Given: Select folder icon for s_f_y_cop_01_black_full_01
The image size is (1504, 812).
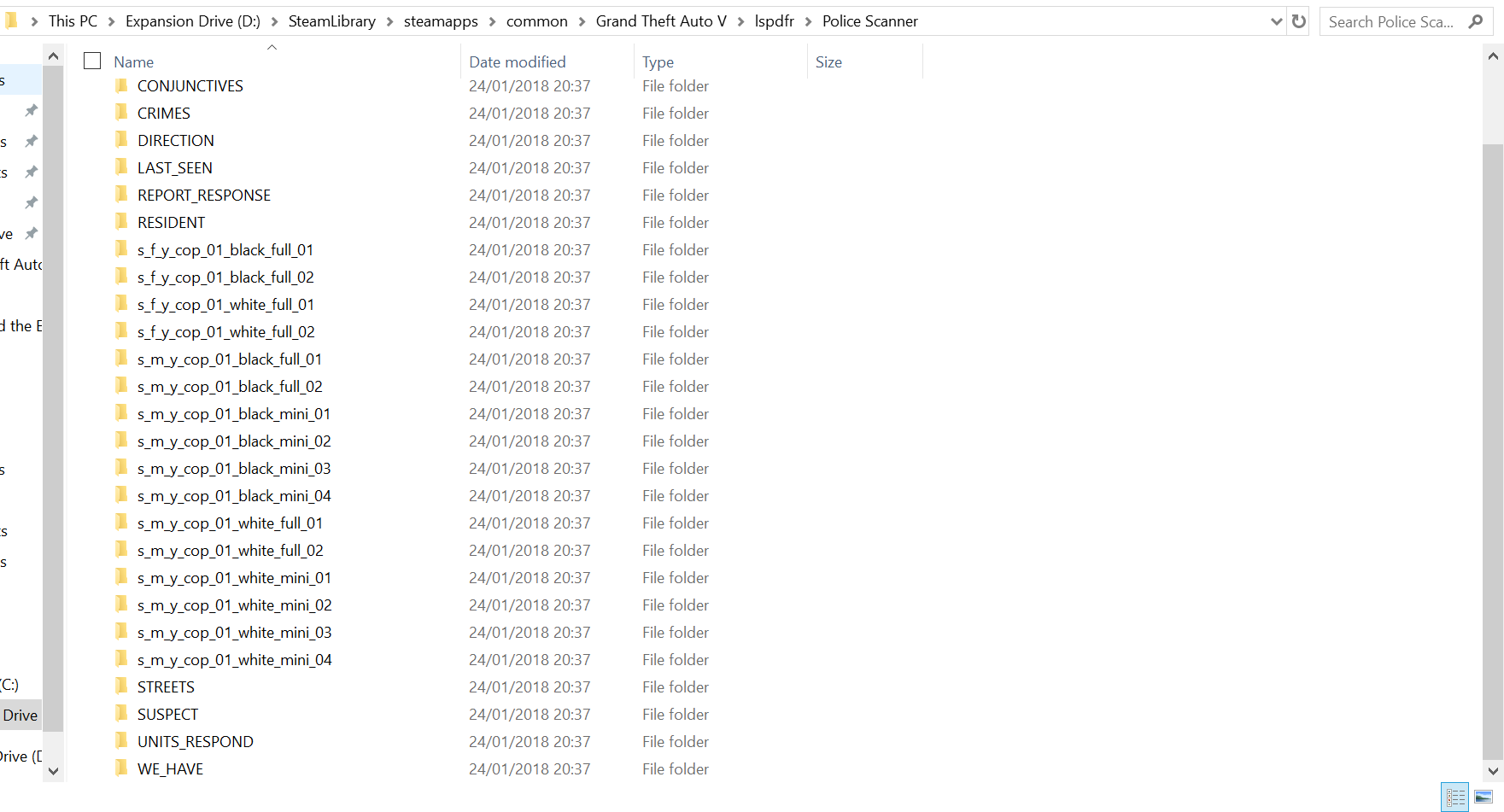Looking at the screenshot, I should tap(122, 249).
